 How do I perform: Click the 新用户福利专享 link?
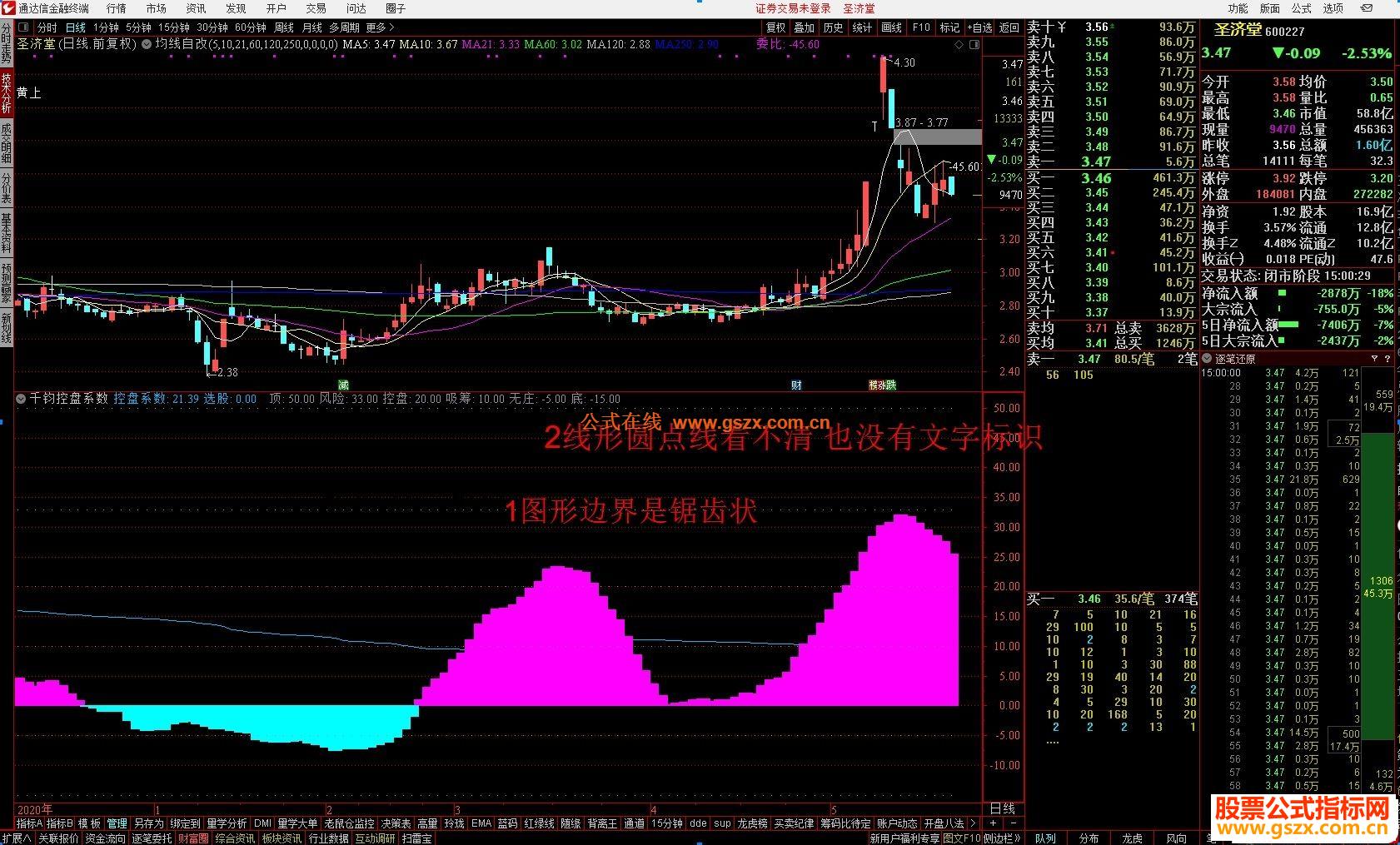904,838
